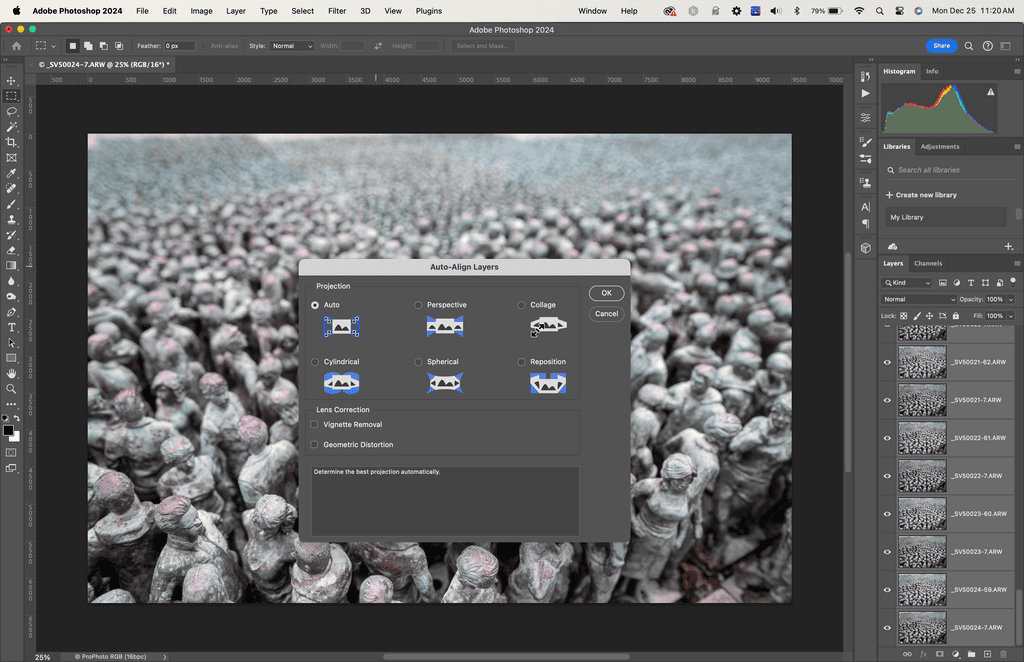
Task: Open the Layer menu
Action: tap(236, 11)
